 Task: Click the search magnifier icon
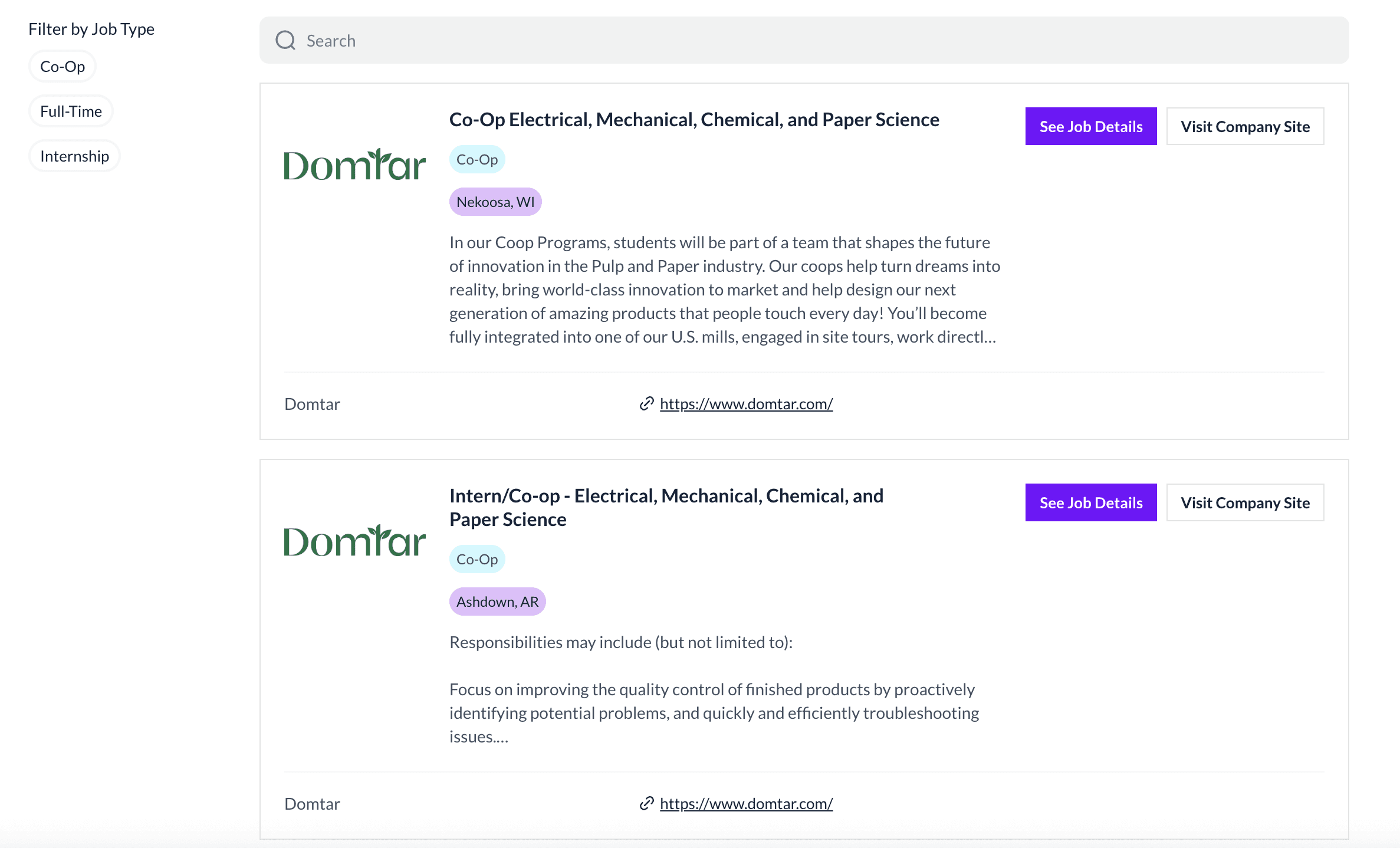[285, 41]
